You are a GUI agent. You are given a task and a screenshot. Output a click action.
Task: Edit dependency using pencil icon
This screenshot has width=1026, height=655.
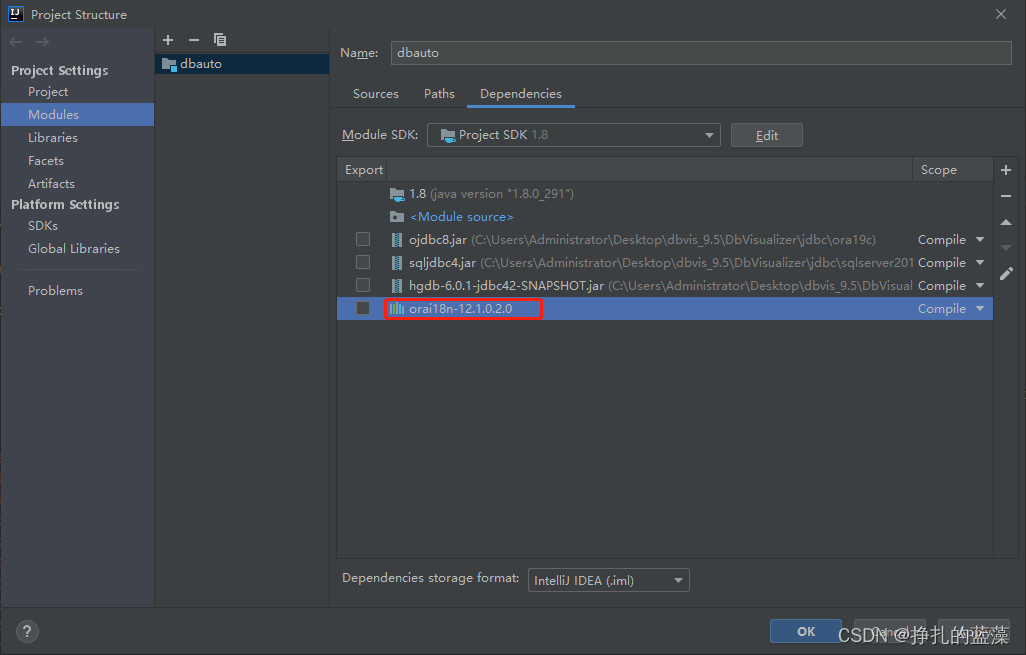[x=1006, y=274]
